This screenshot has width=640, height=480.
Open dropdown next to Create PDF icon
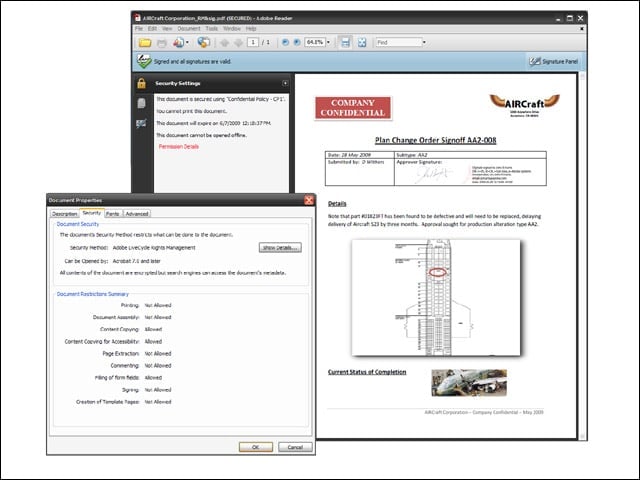[x=187, y=42]
